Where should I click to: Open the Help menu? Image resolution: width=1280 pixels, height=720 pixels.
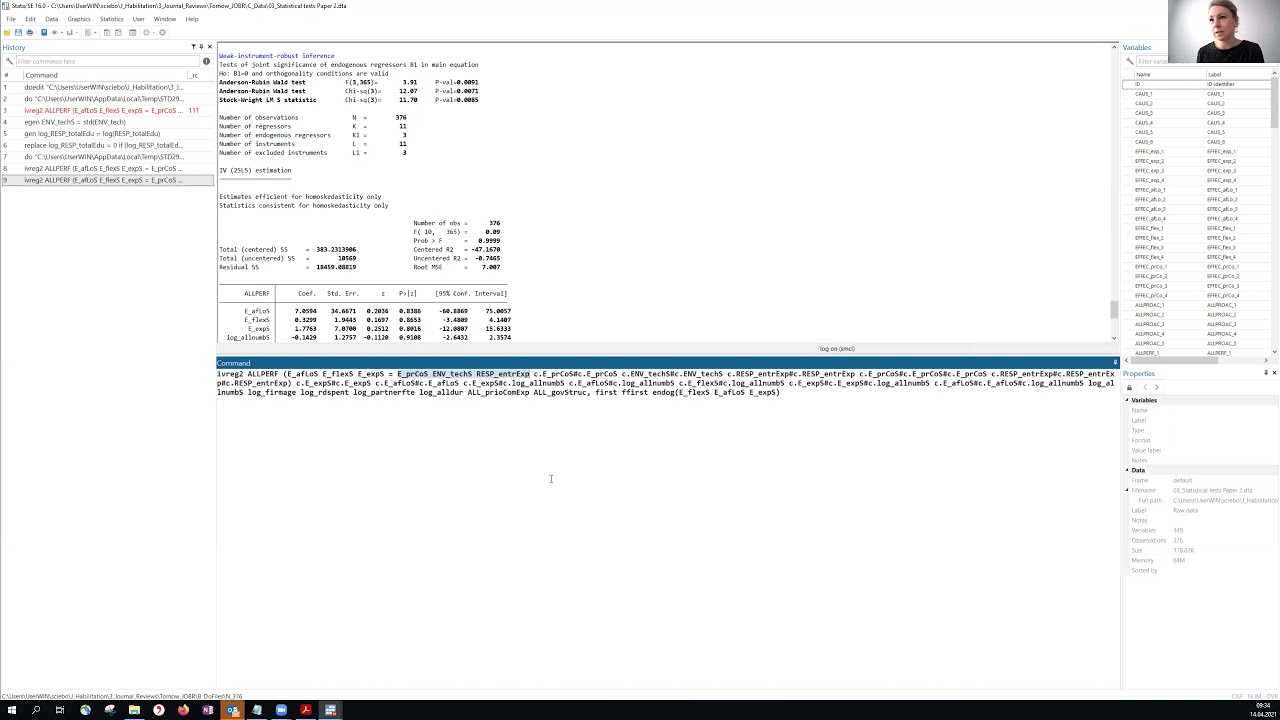191,19
